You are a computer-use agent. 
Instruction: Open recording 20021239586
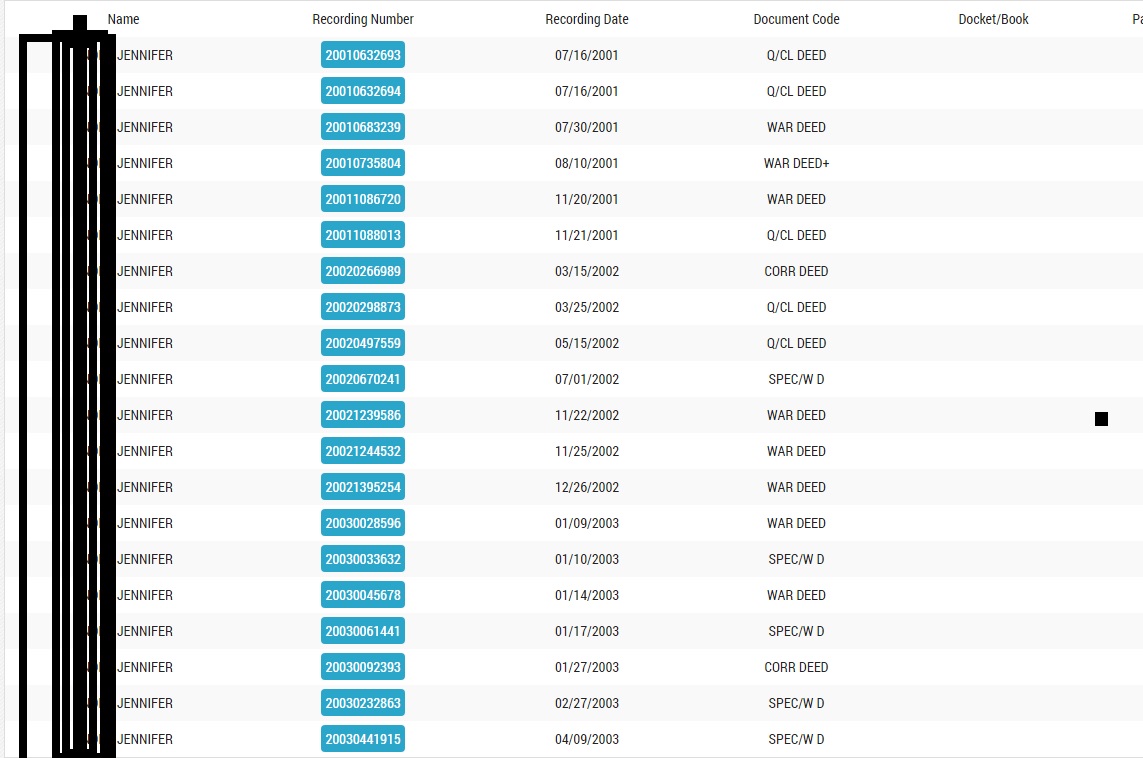point(362,416)
